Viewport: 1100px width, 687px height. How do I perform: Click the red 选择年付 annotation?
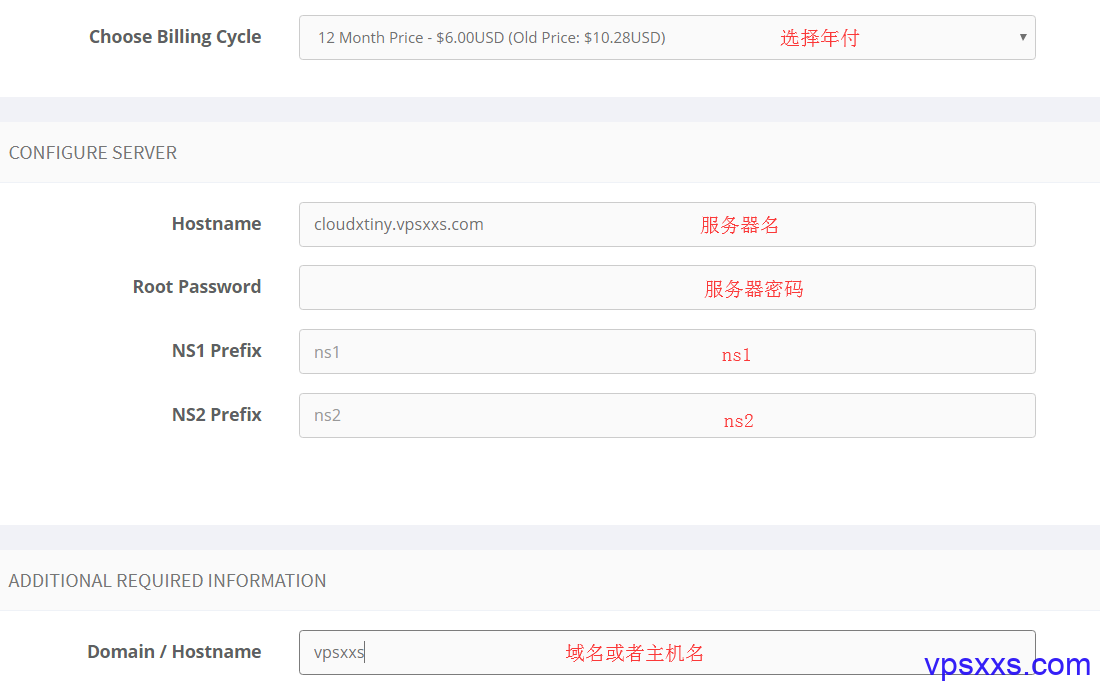tap(819, 38)
